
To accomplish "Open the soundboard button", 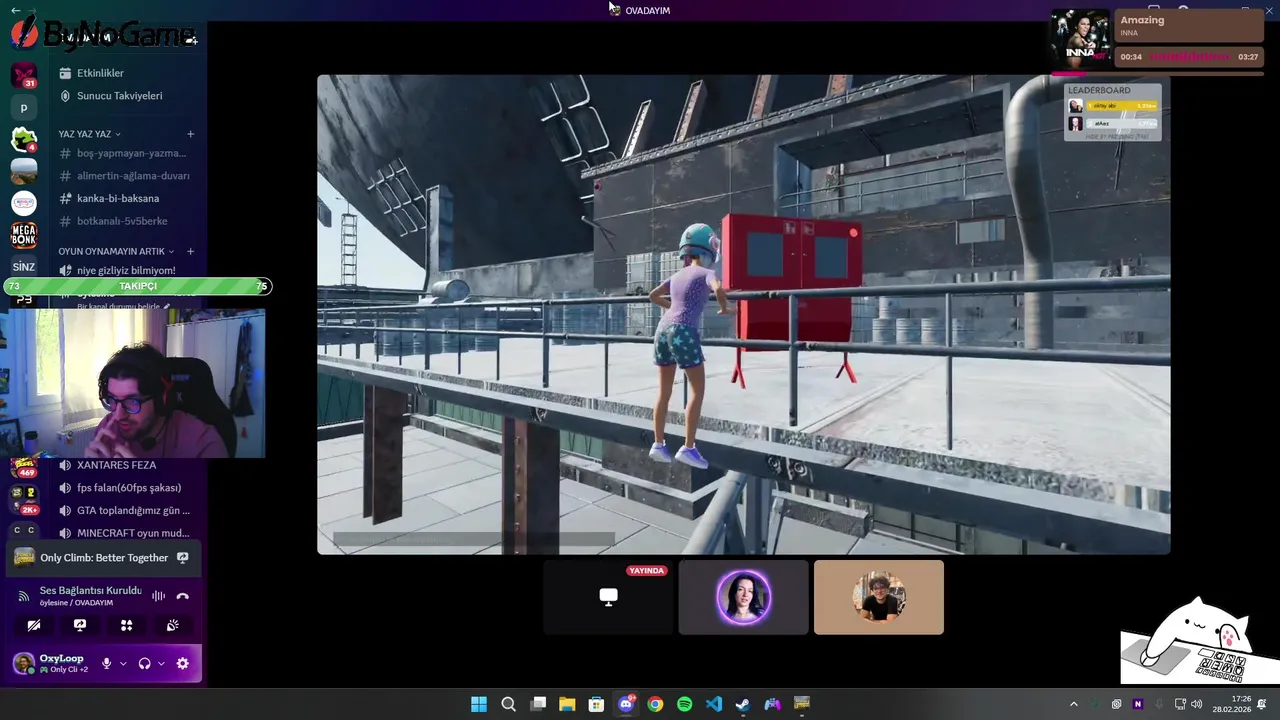I will [x=172, y=625].
